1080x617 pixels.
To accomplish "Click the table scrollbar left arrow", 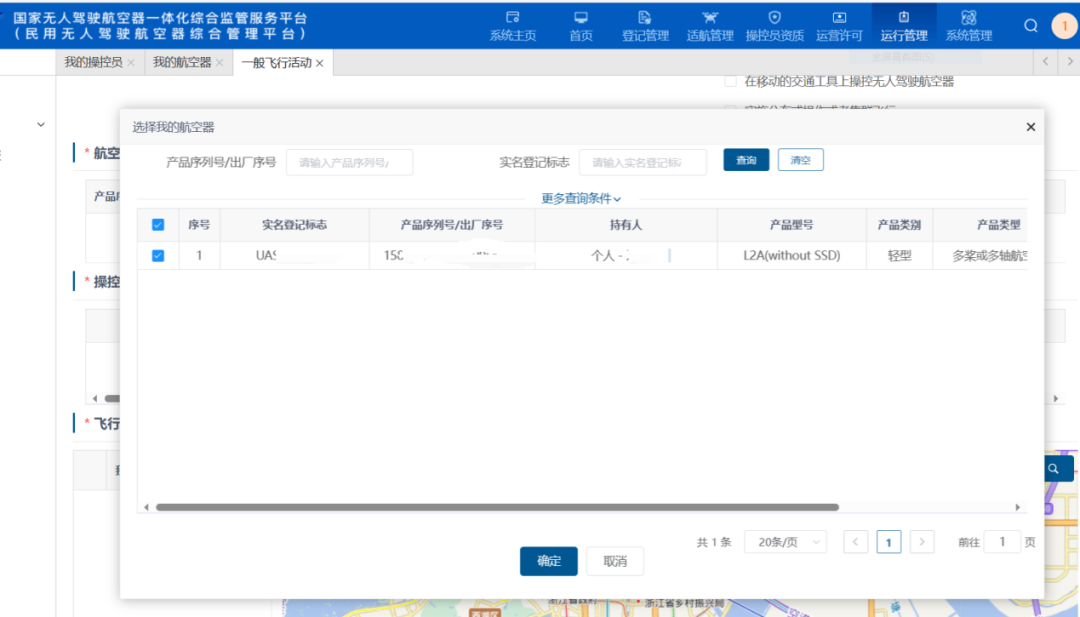I will (x=146, y=507).
